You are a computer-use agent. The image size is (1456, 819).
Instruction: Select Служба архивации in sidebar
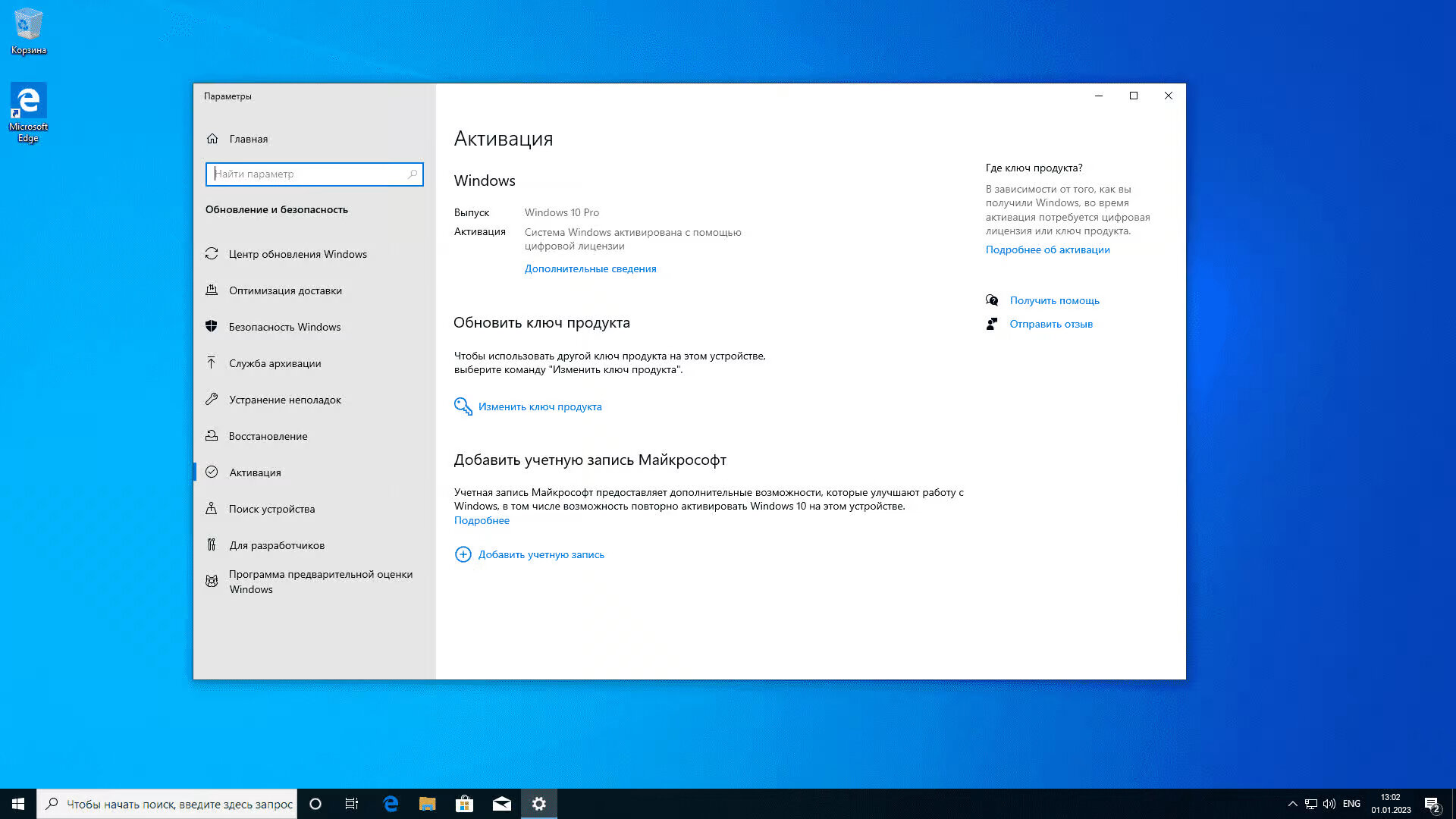[x=275, y=363]
